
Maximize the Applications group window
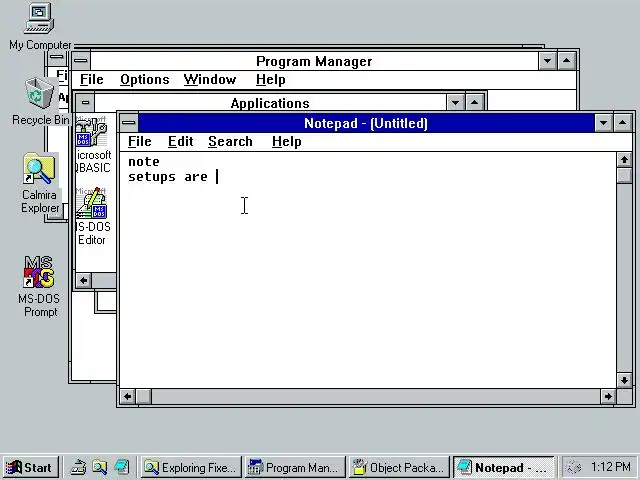coord(474,102)
